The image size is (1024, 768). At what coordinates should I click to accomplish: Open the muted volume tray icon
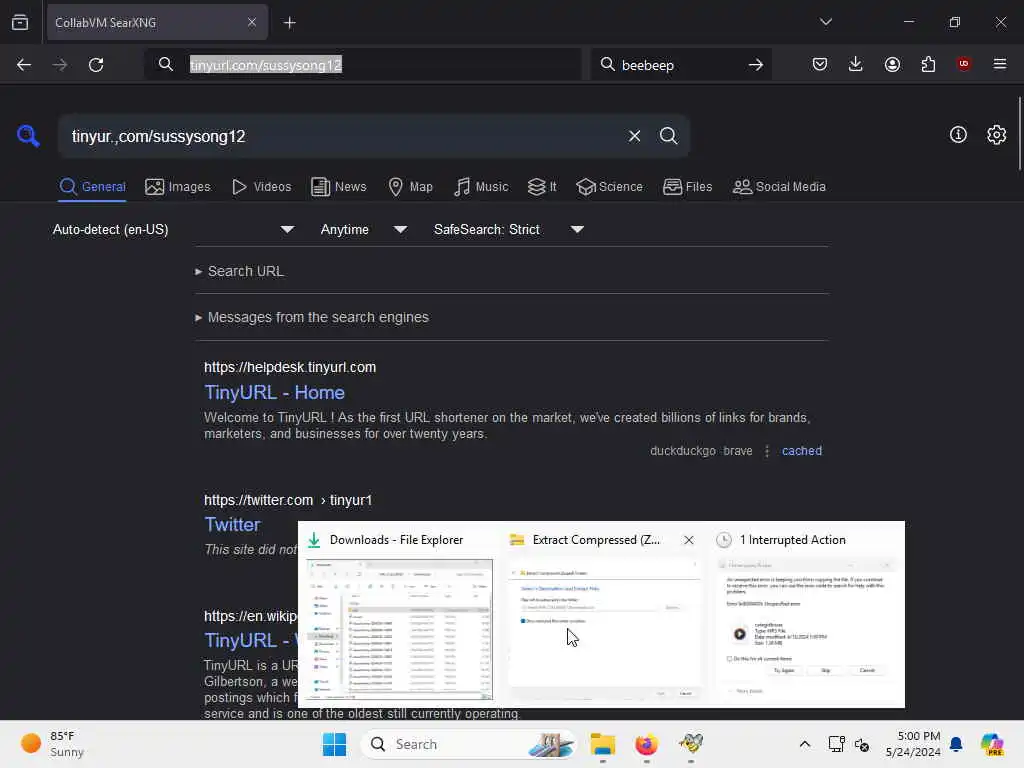tap(861, 744)
